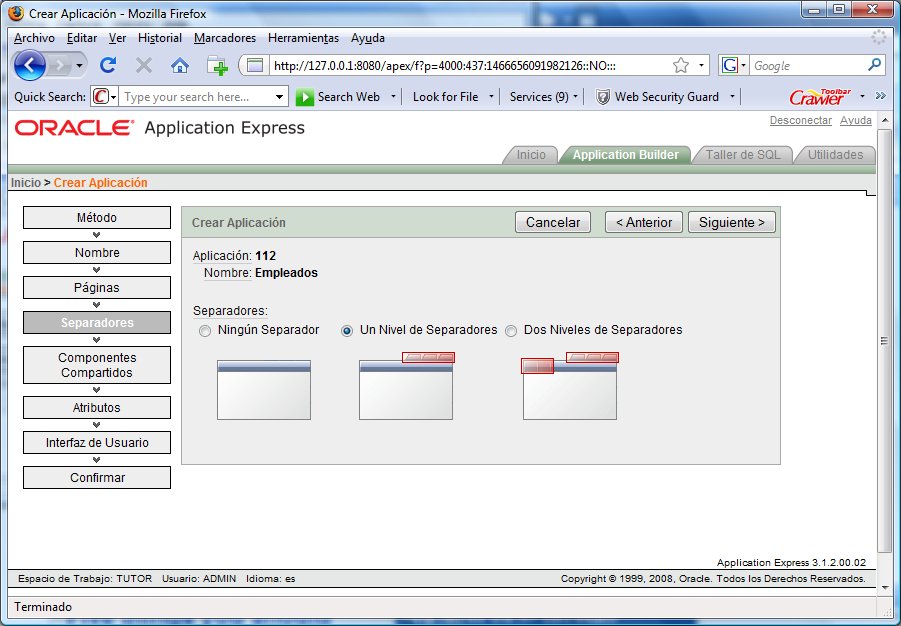The height and width of the screenshot is (626, 901).
Task: Open the Archivo menu
Action: (x=34, y=38)
